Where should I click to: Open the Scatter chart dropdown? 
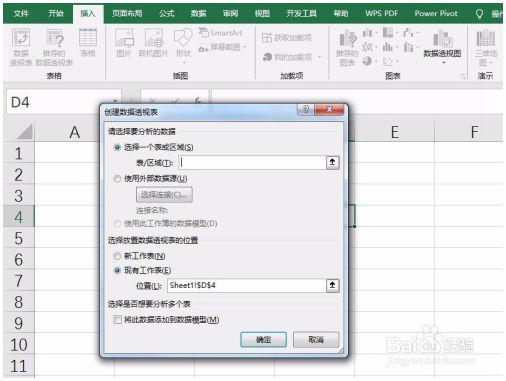[x=390, y=61]
